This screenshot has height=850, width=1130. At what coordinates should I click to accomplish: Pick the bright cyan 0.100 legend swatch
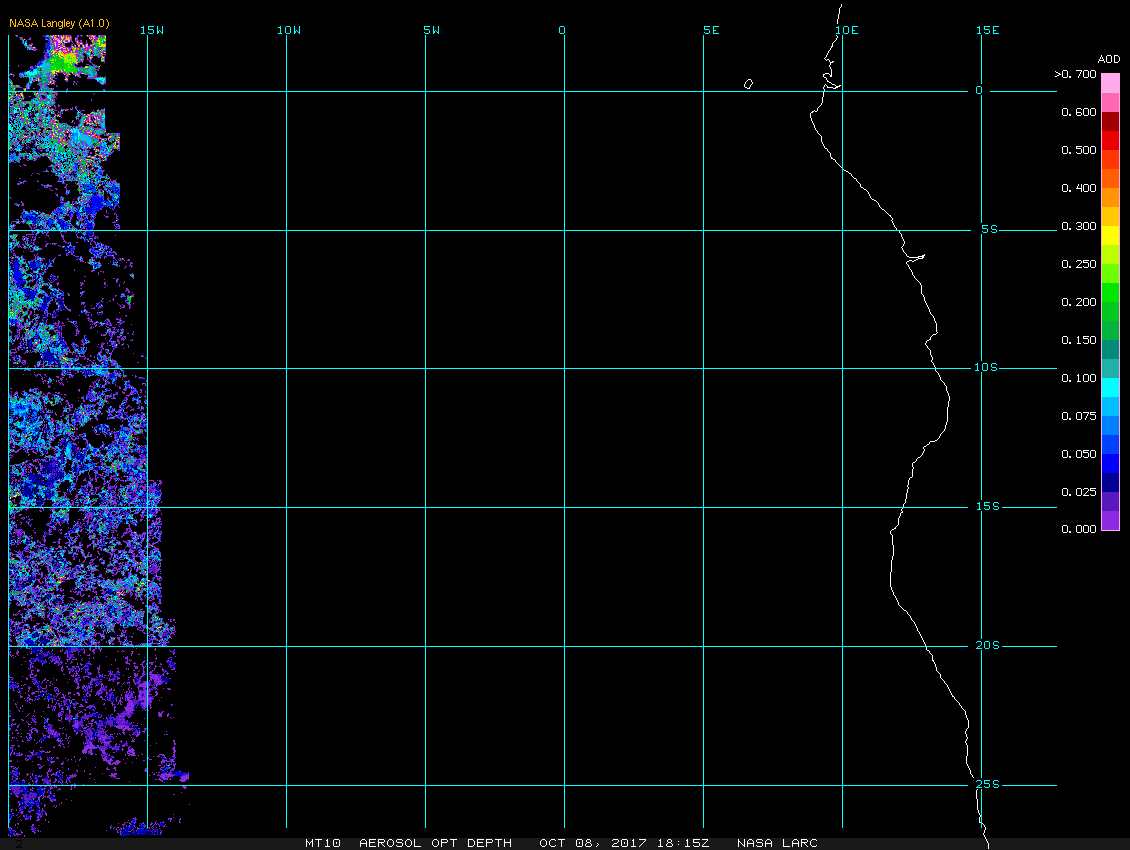click(1111, 387)
